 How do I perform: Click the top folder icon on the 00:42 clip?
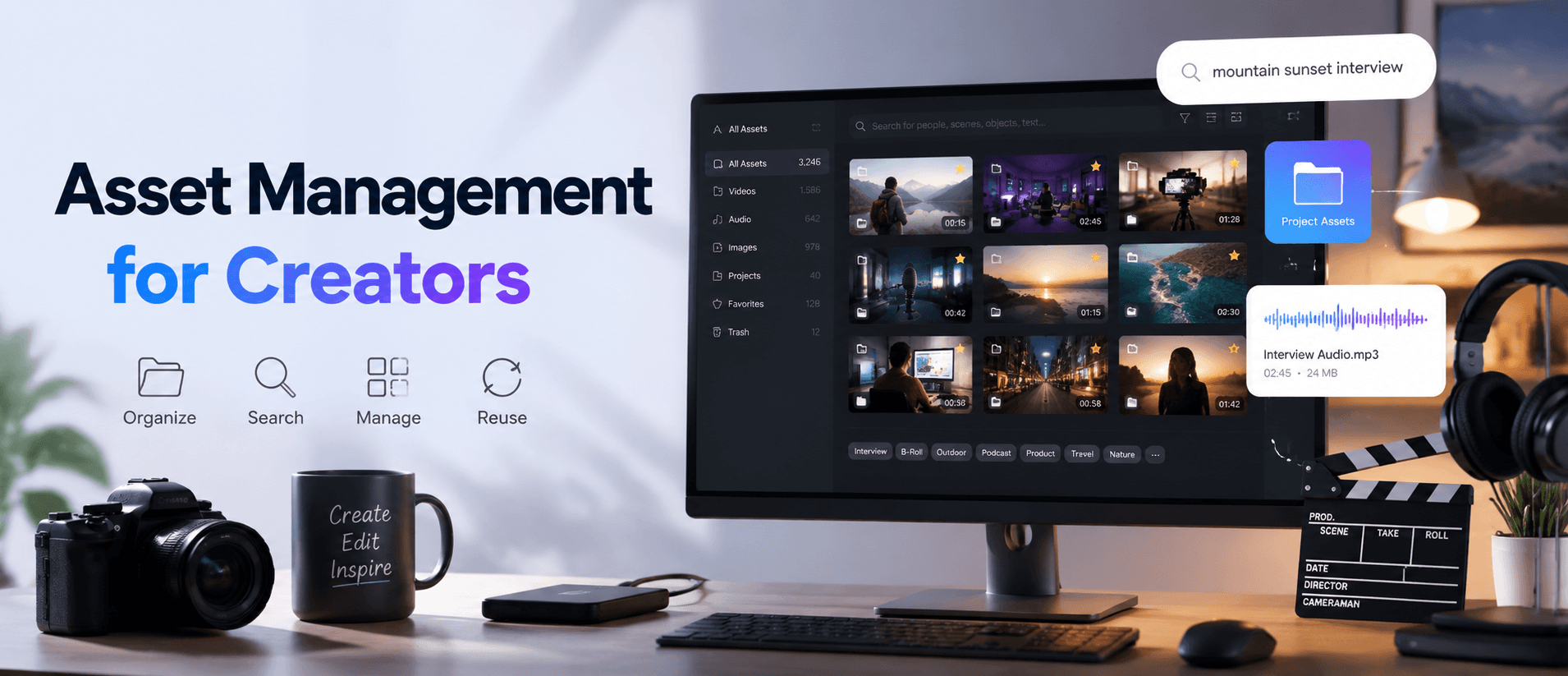862,260
